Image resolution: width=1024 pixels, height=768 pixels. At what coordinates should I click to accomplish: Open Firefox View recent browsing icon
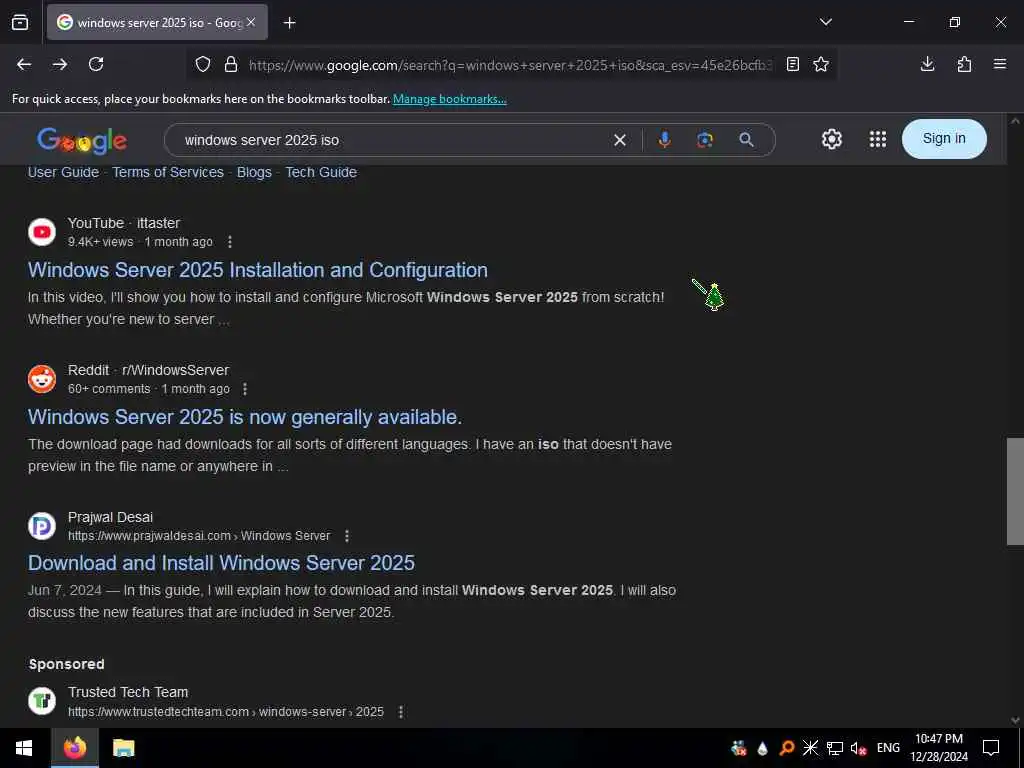pyautogui.click(x=20, y=22)
